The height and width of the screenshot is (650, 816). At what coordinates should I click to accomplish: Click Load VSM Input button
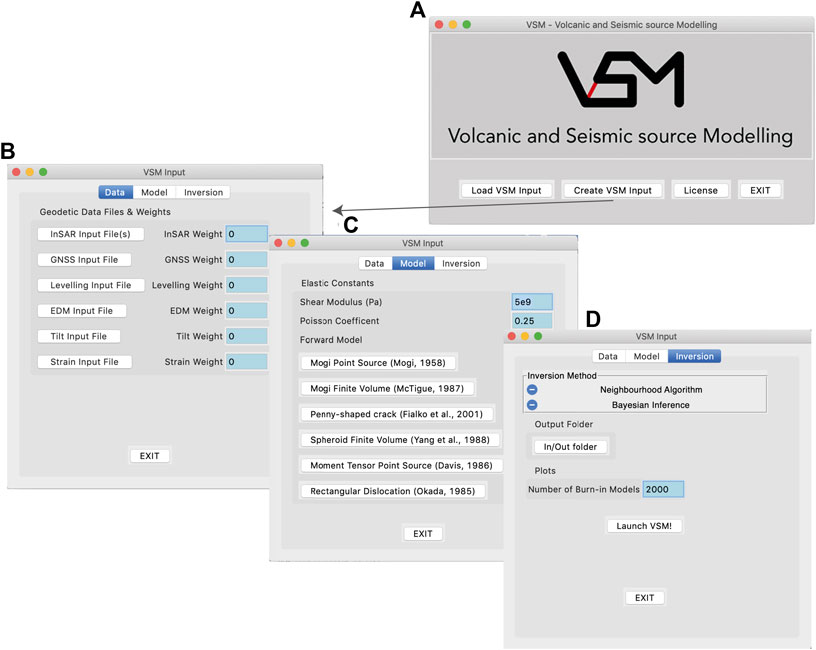[506, 190]
